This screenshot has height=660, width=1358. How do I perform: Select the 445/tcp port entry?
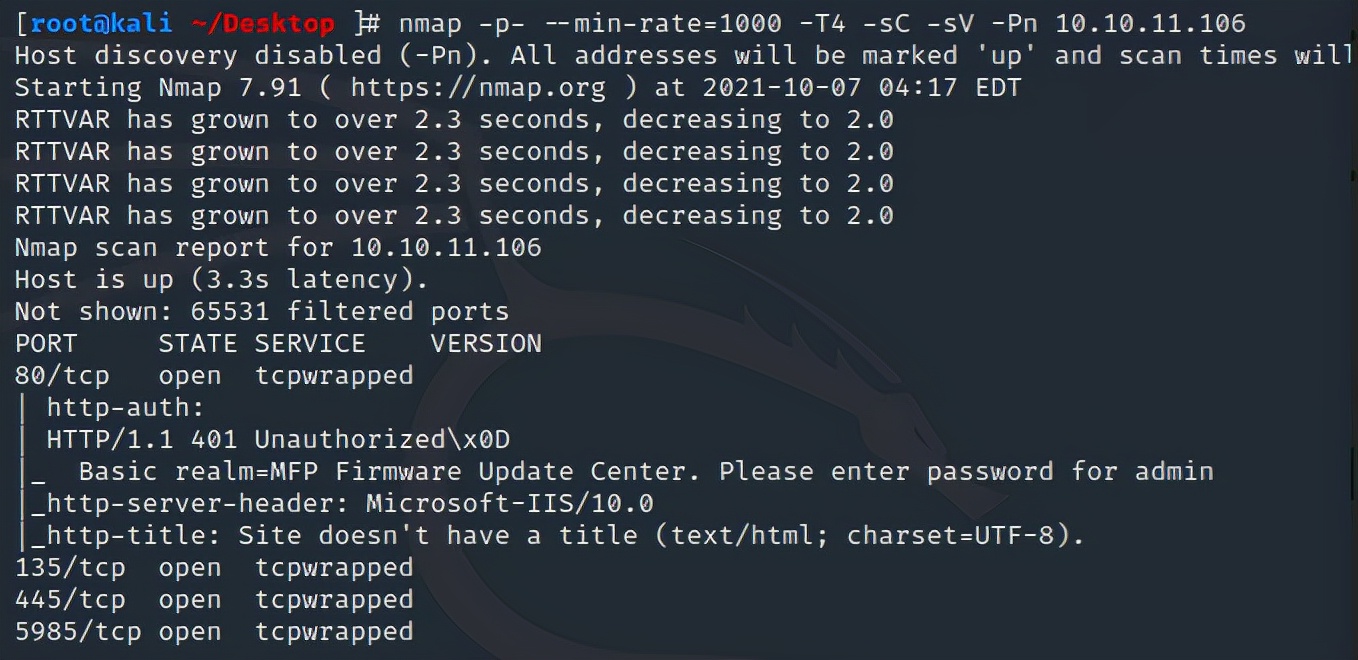click(x=70, y=599)
